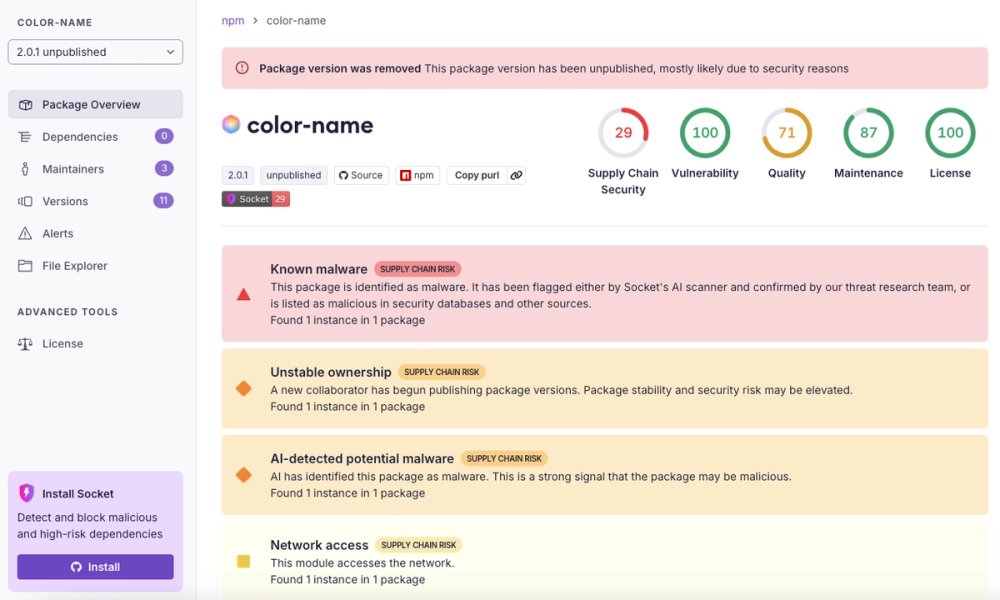Select the unpublished tag below color-name
Screen dimensions: 1000x600
coord(293,174)
